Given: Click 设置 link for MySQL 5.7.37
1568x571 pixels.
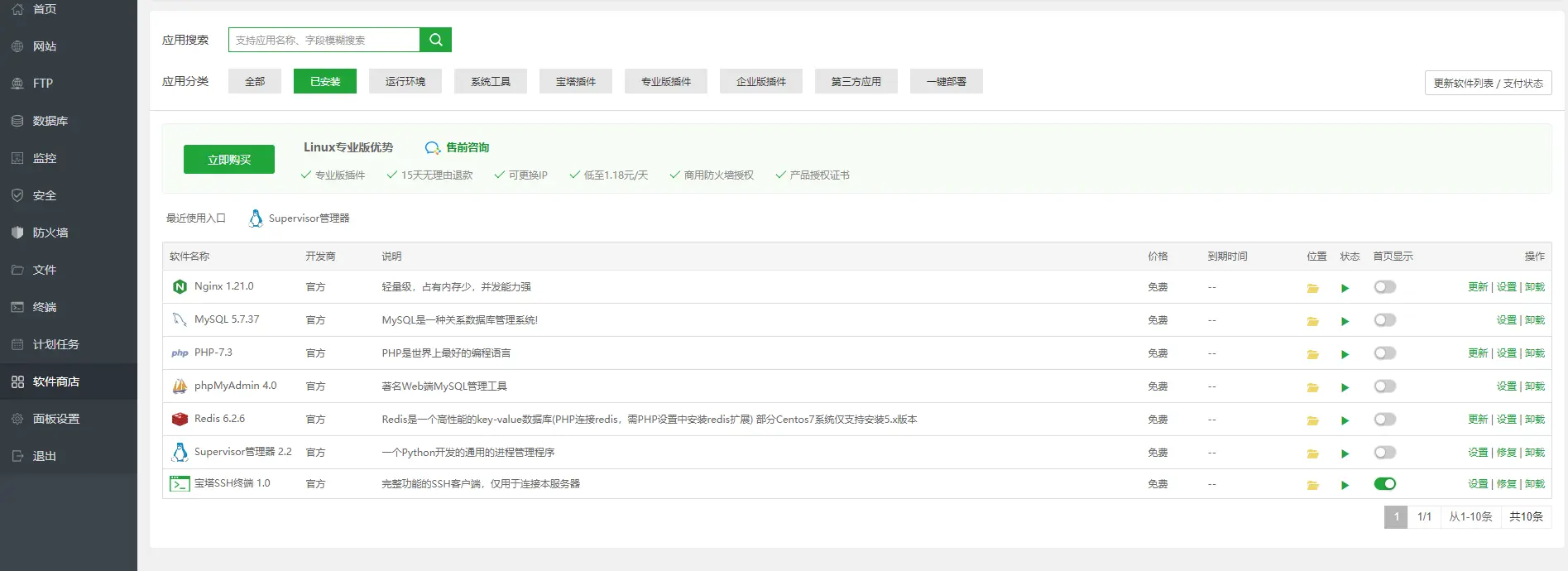Looking at the screenshot, I should (x=1506, y=319).
